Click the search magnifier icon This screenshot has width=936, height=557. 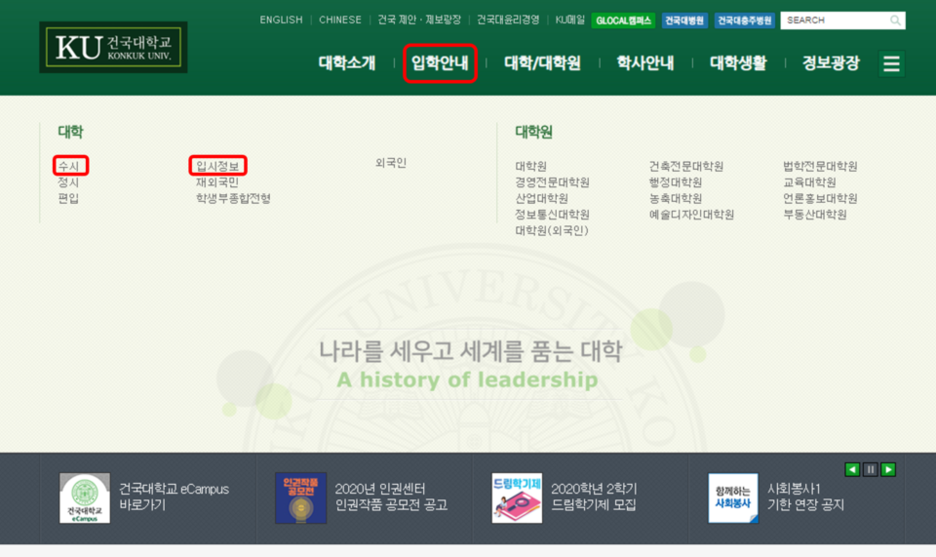pyautogui.click(x=895, y=20)
